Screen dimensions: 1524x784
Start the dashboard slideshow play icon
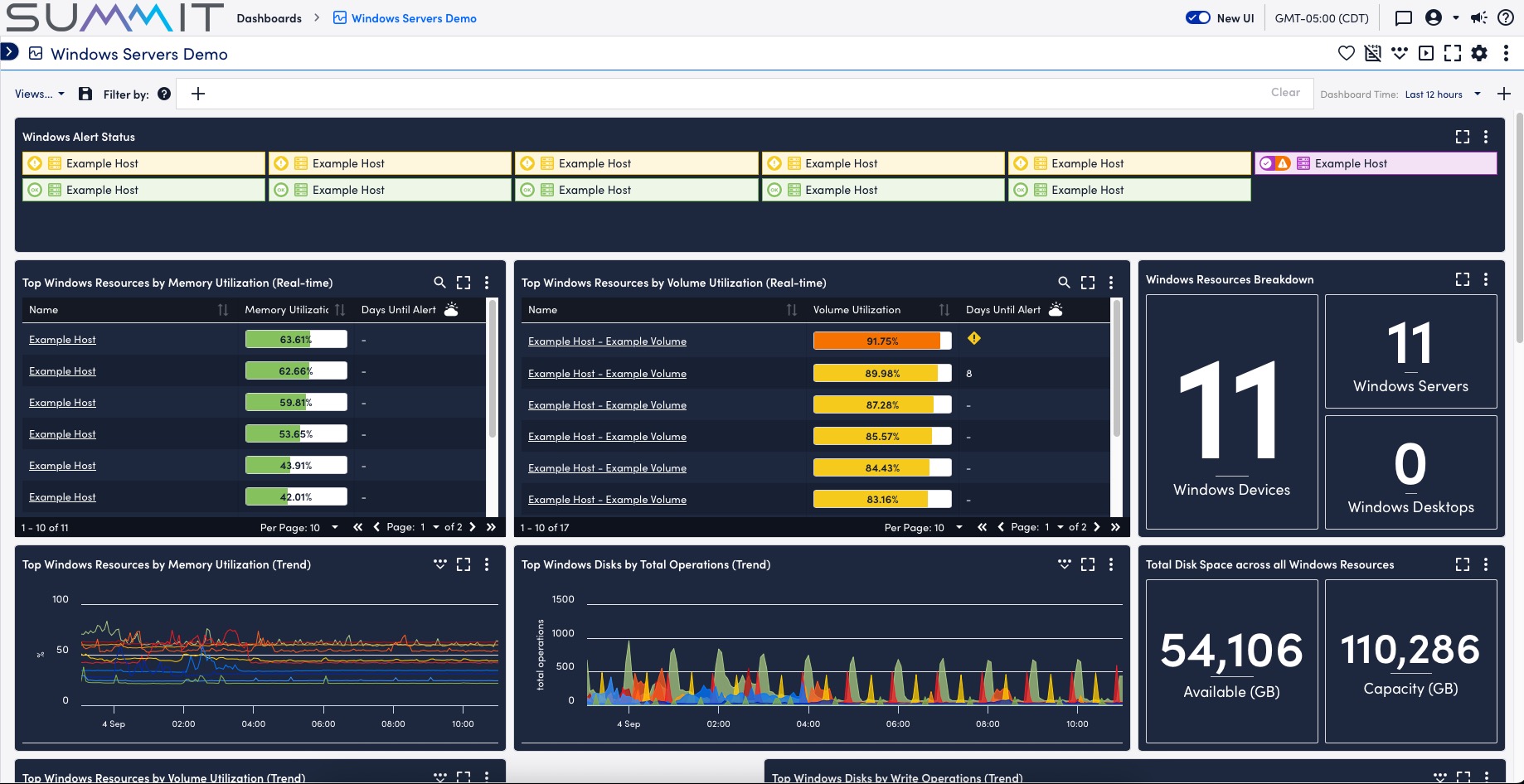[1426, 52]
